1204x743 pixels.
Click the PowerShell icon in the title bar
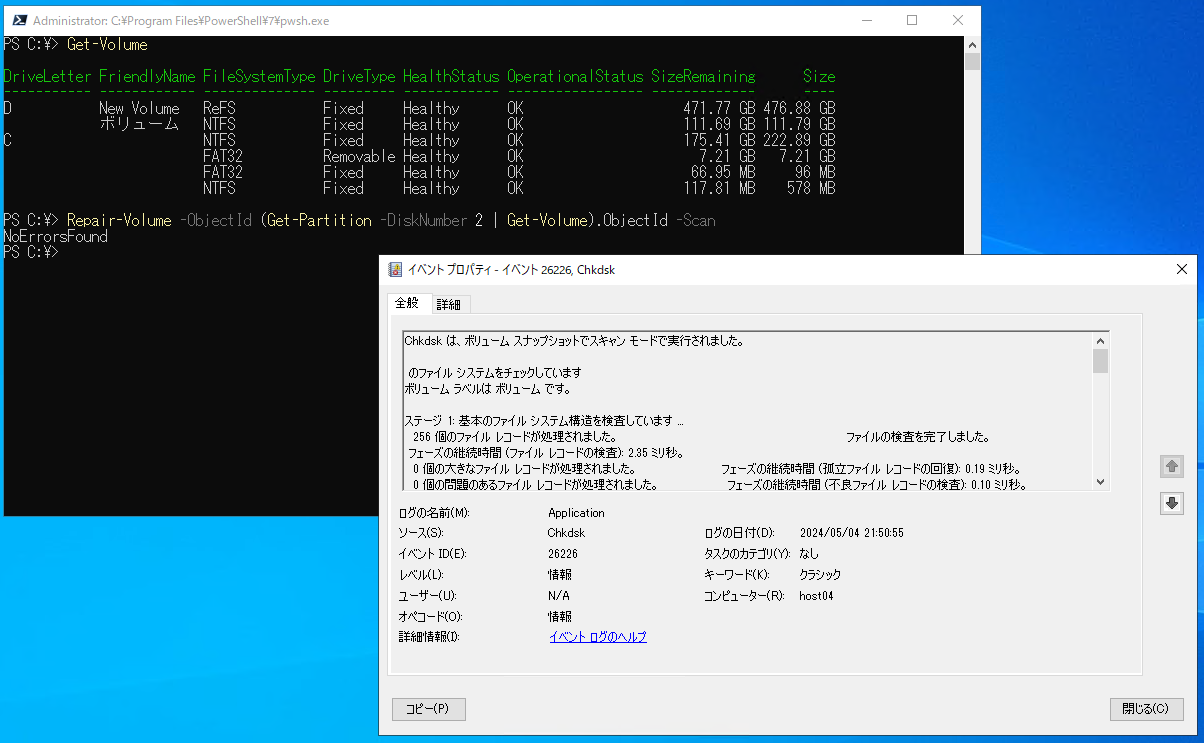tap(19, 19)
